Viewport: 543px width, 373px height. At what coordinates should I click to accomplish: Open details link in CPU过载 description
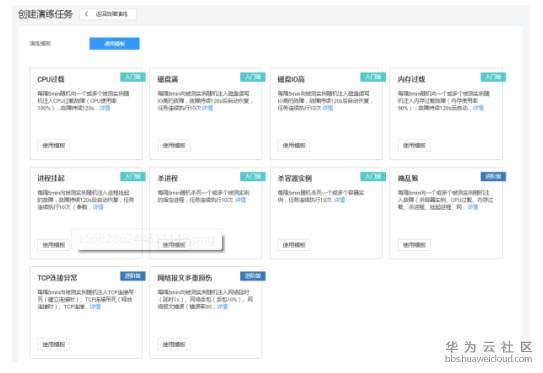pos(105,108)
